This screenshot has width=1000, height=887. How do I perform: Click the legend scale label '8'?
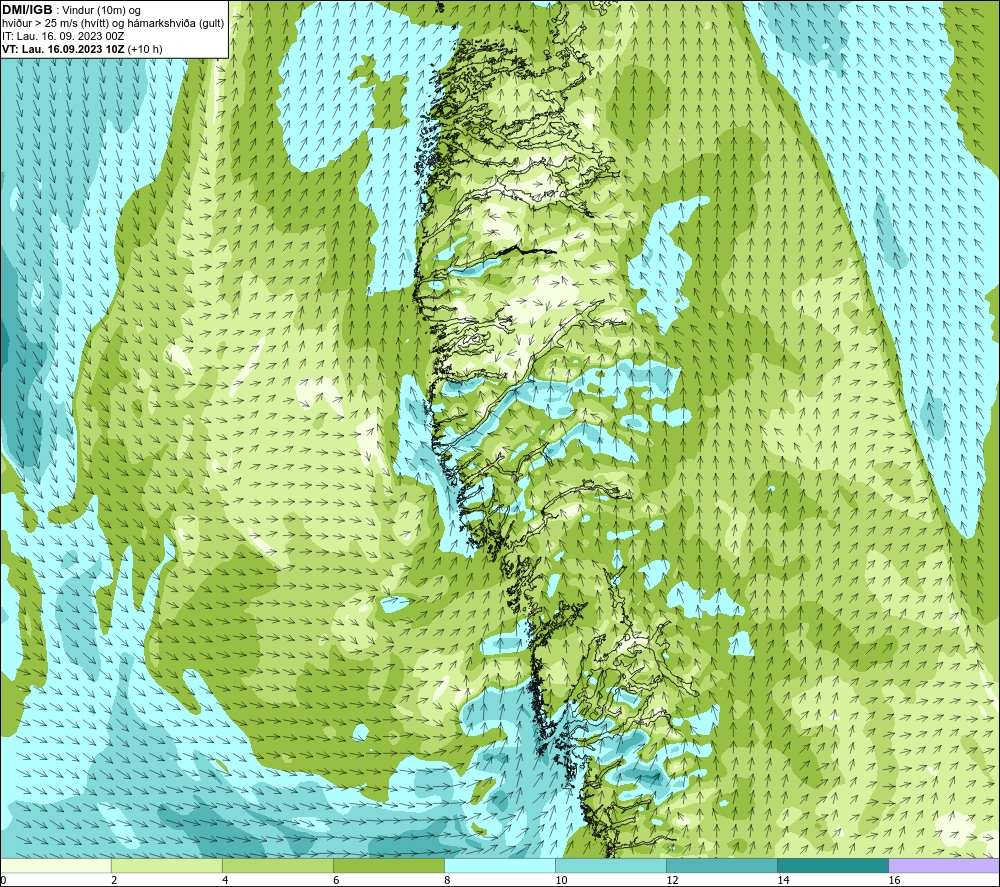click(447, 880)
